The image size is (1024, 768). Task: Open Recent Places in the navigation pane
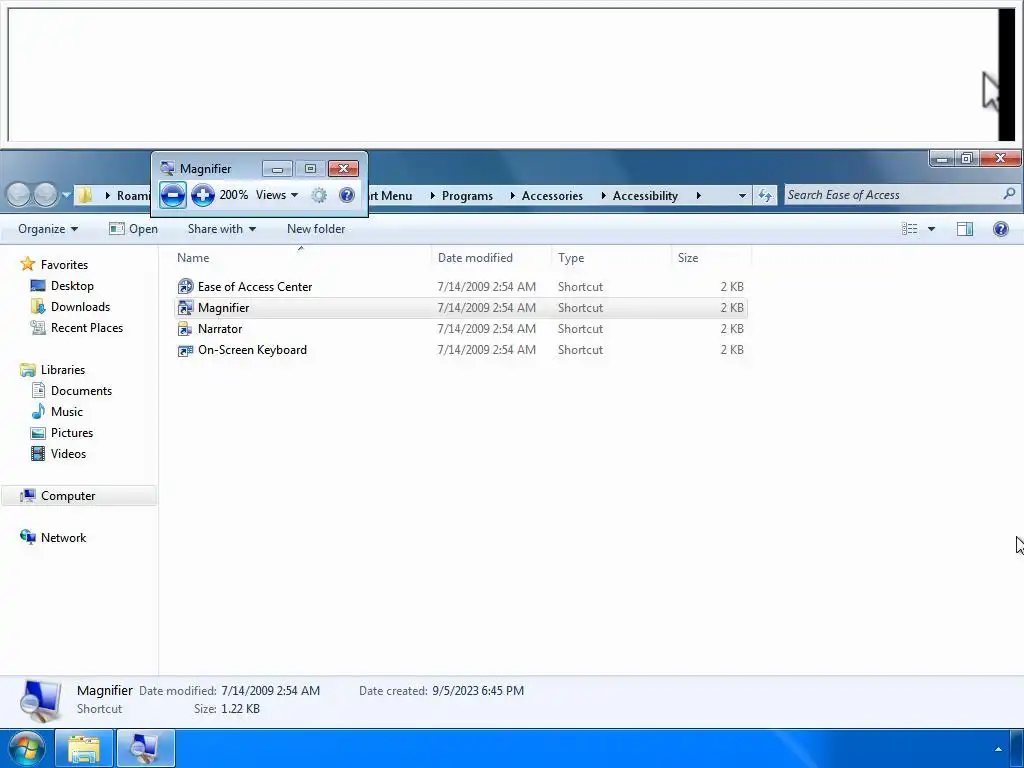[x=87, y=327]
